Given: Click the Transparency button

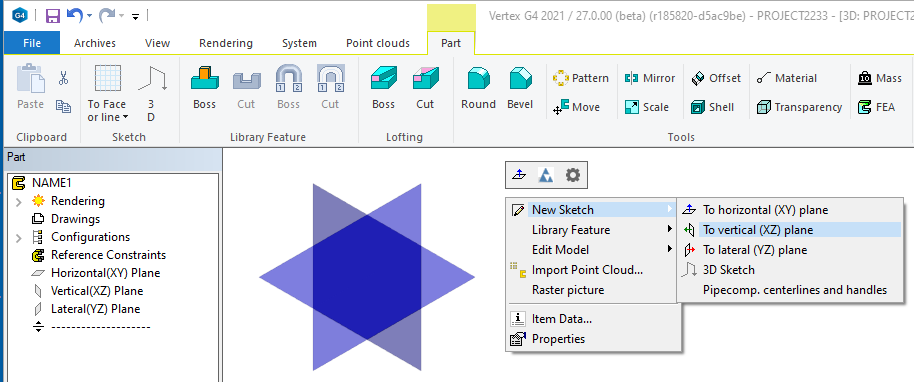Looking at the screenshot, I should pyautogui.click(x=799, y=107).
